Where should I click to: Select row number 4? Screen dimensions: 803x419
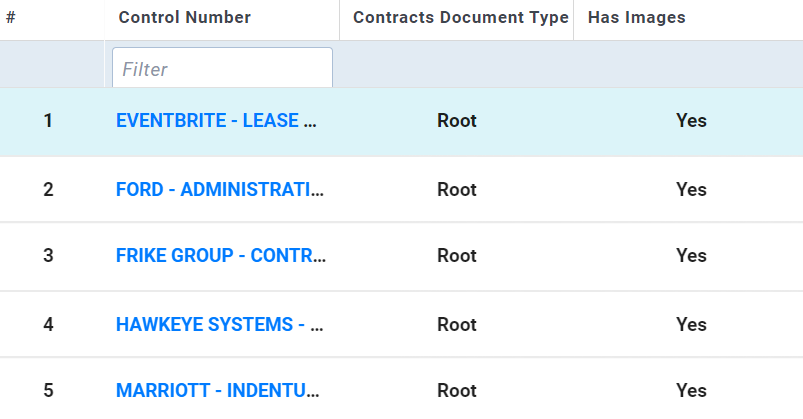(x=48, y=325)
